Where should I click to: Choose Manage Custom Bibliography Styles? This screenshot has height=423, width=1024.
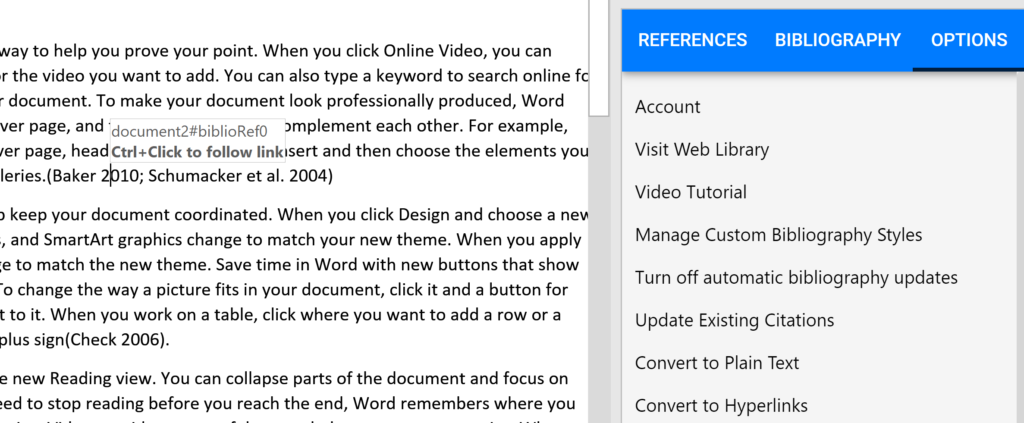[x=778, y=235]
